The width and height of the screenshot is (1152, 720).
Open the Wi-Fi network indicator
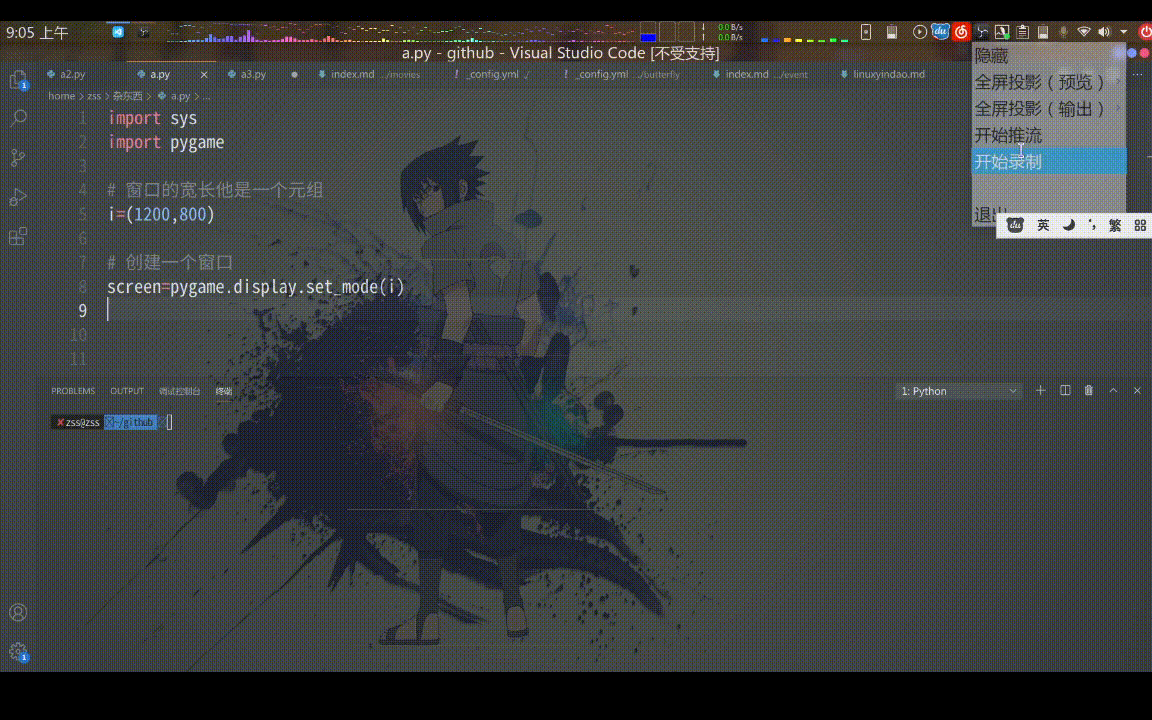click(x=1084, y=32)
